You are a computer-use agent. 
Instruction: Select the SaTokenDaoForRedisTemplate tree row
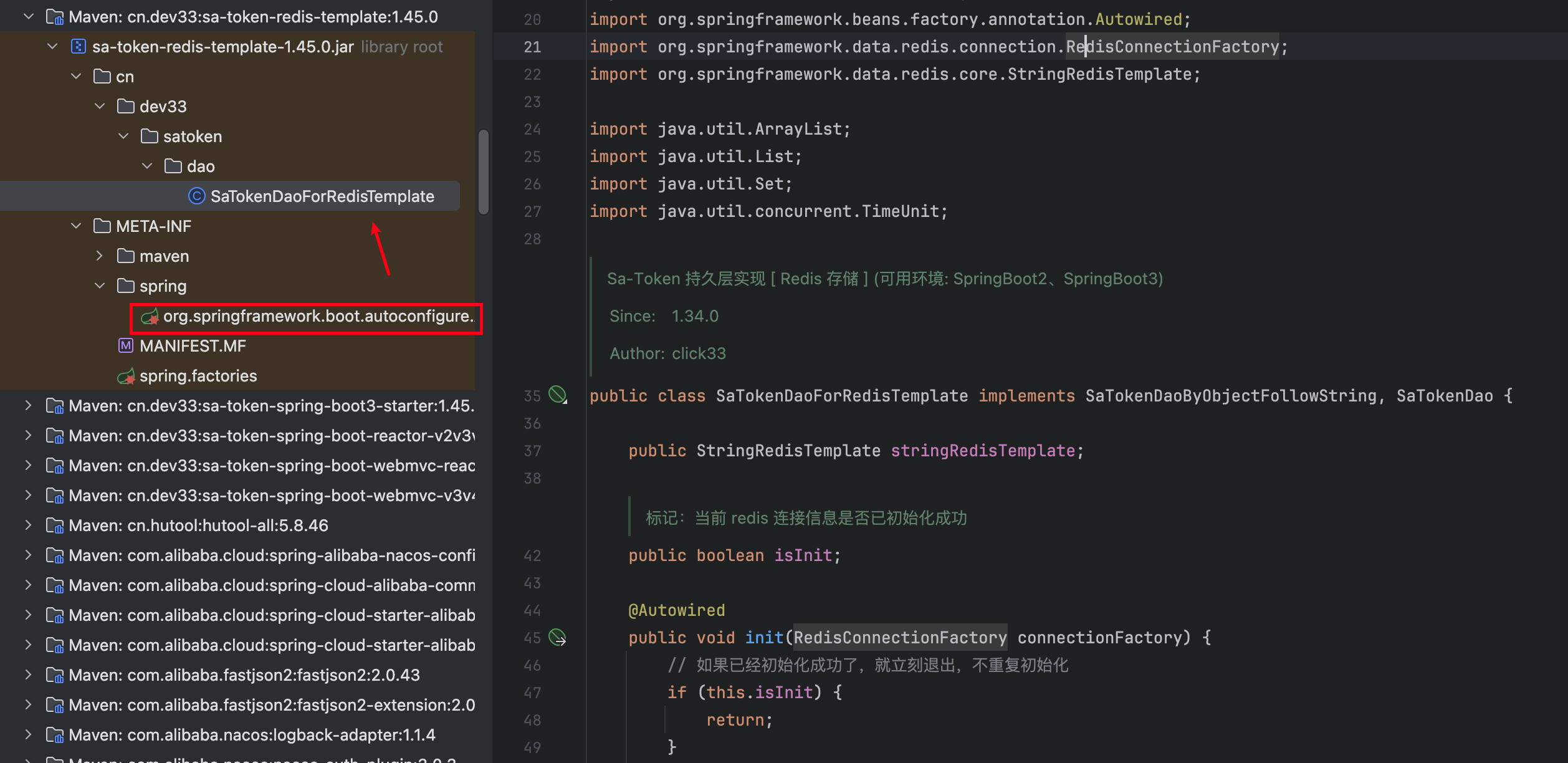tap(230, 196)
